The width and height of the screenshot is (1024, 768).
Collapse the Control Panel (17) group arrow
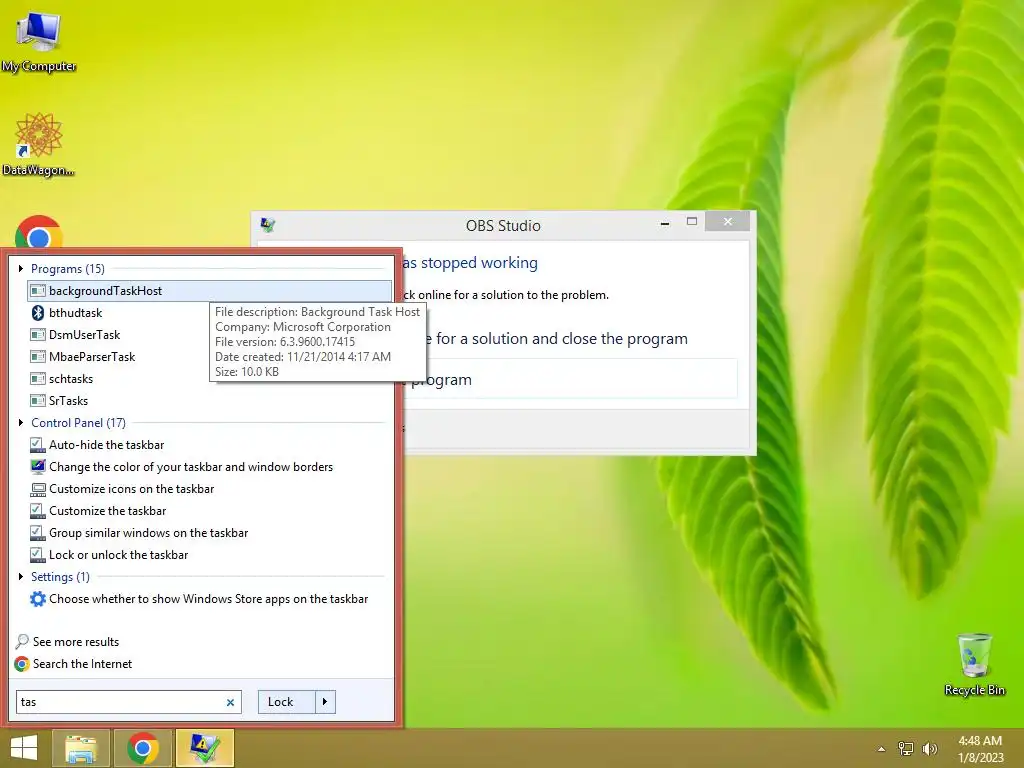tap(21, 423)
